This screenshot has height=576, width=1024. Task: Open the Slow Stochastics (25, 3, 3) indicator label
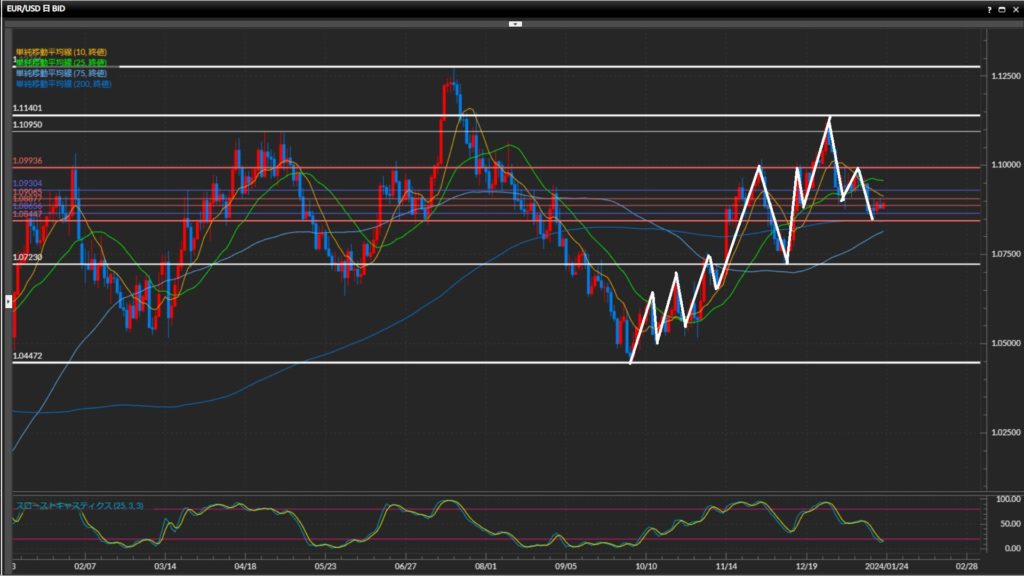80,506
